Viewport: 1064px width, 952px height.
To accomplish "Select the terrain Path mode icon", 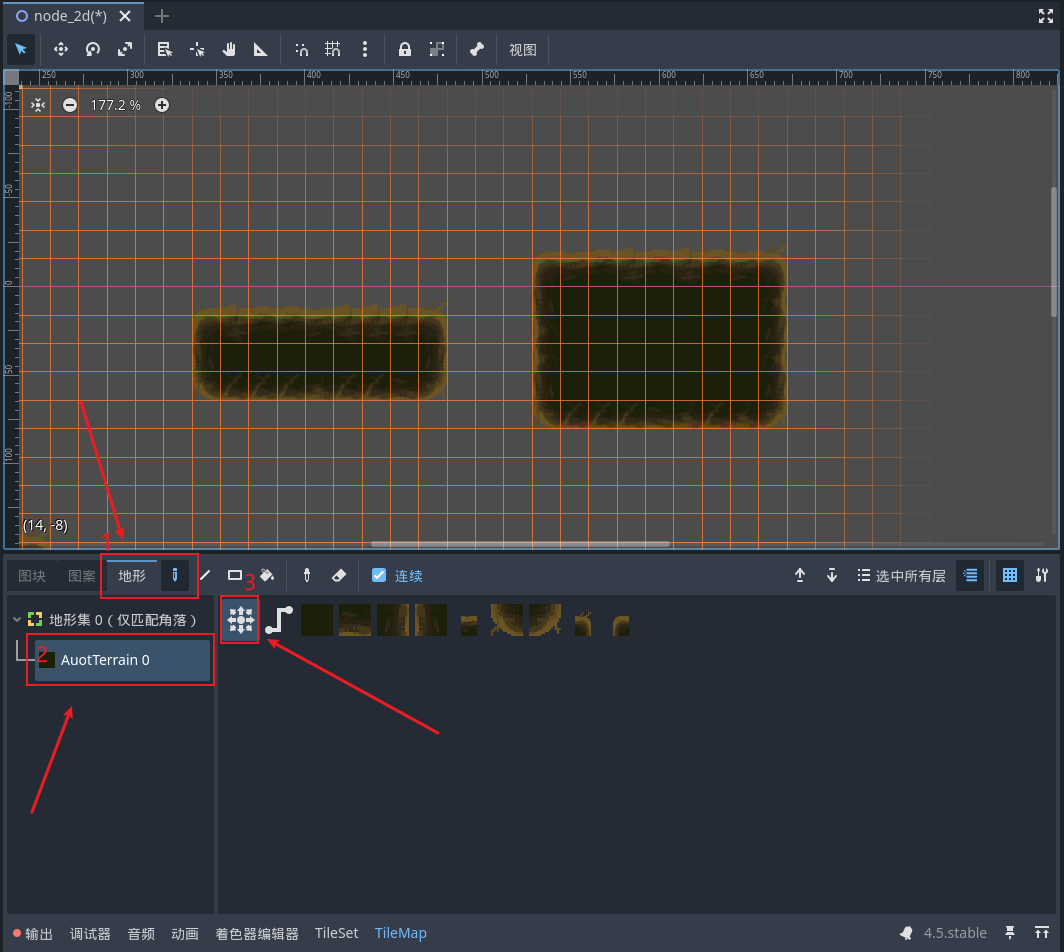I will pos(279,620).
